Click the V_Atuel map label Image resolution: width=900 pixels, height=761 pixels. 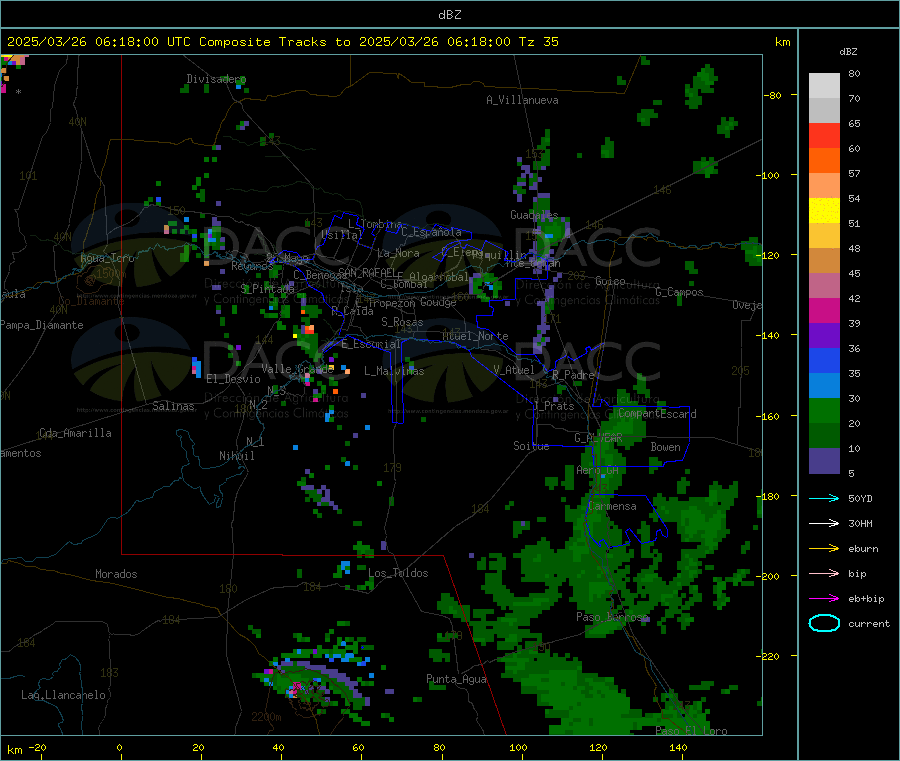(514, 370)
